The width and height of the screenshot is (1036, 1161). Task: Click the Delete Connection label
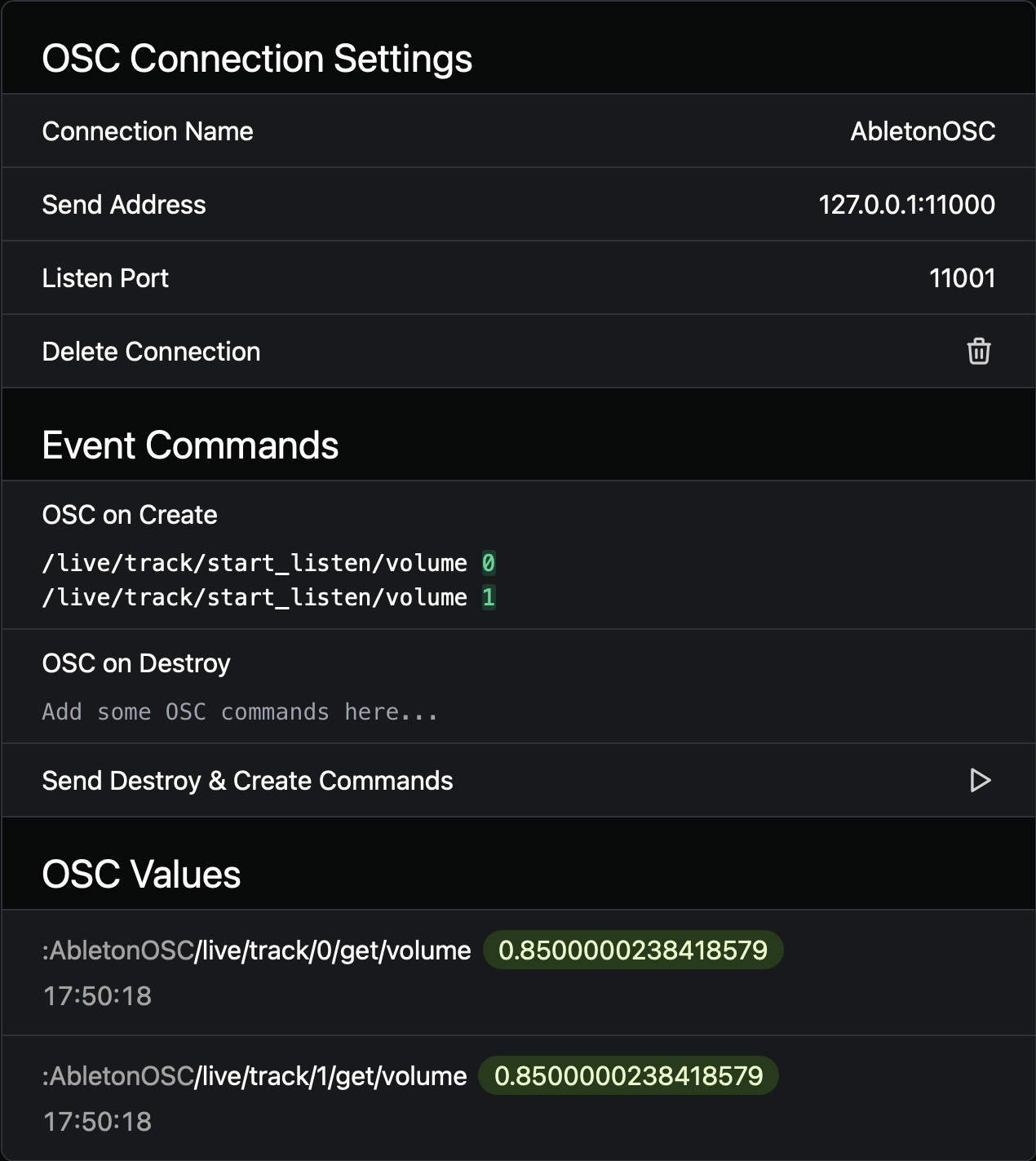click(151, 352)
